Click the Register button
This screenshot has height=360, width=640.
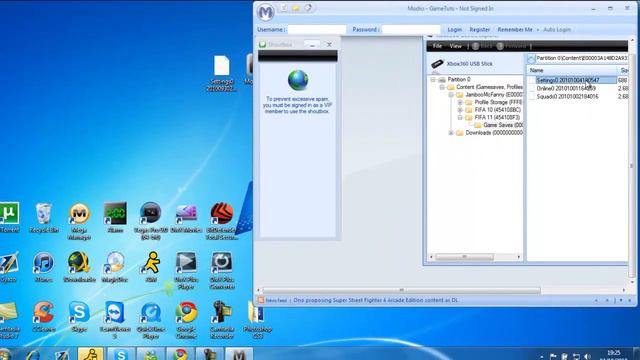point(480,29)
